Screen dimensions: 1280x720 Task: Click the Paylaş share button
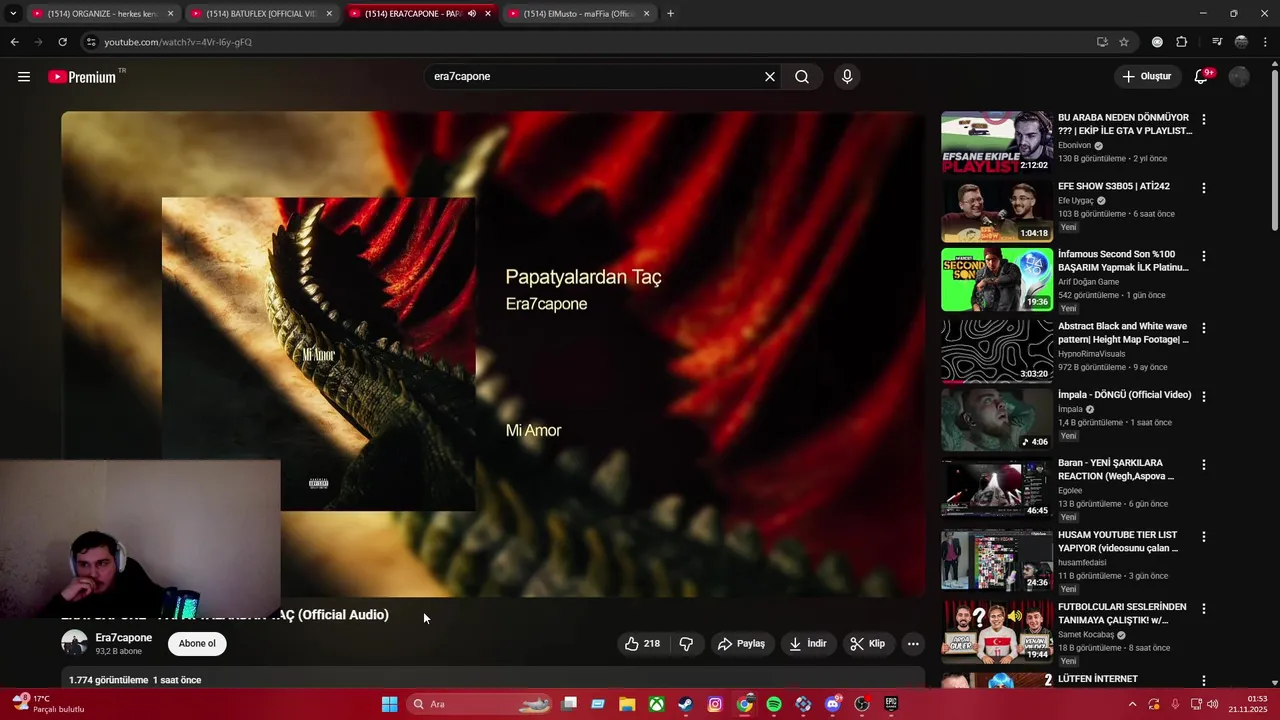coord(741,644)
